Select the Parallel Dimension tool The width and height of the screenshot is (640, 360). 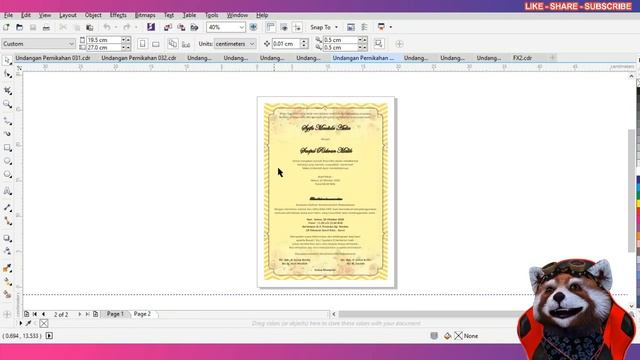pos(7,208)
